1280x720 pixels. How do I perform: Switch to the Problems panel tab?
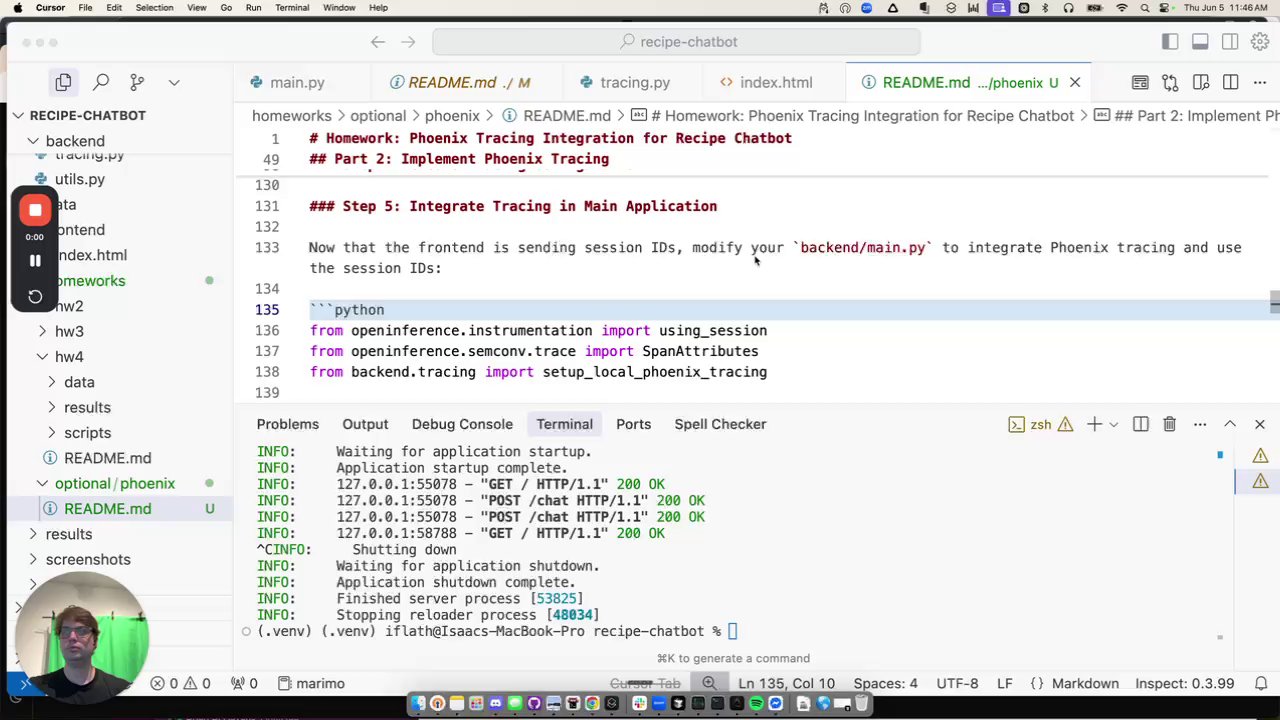pos(287,424)
